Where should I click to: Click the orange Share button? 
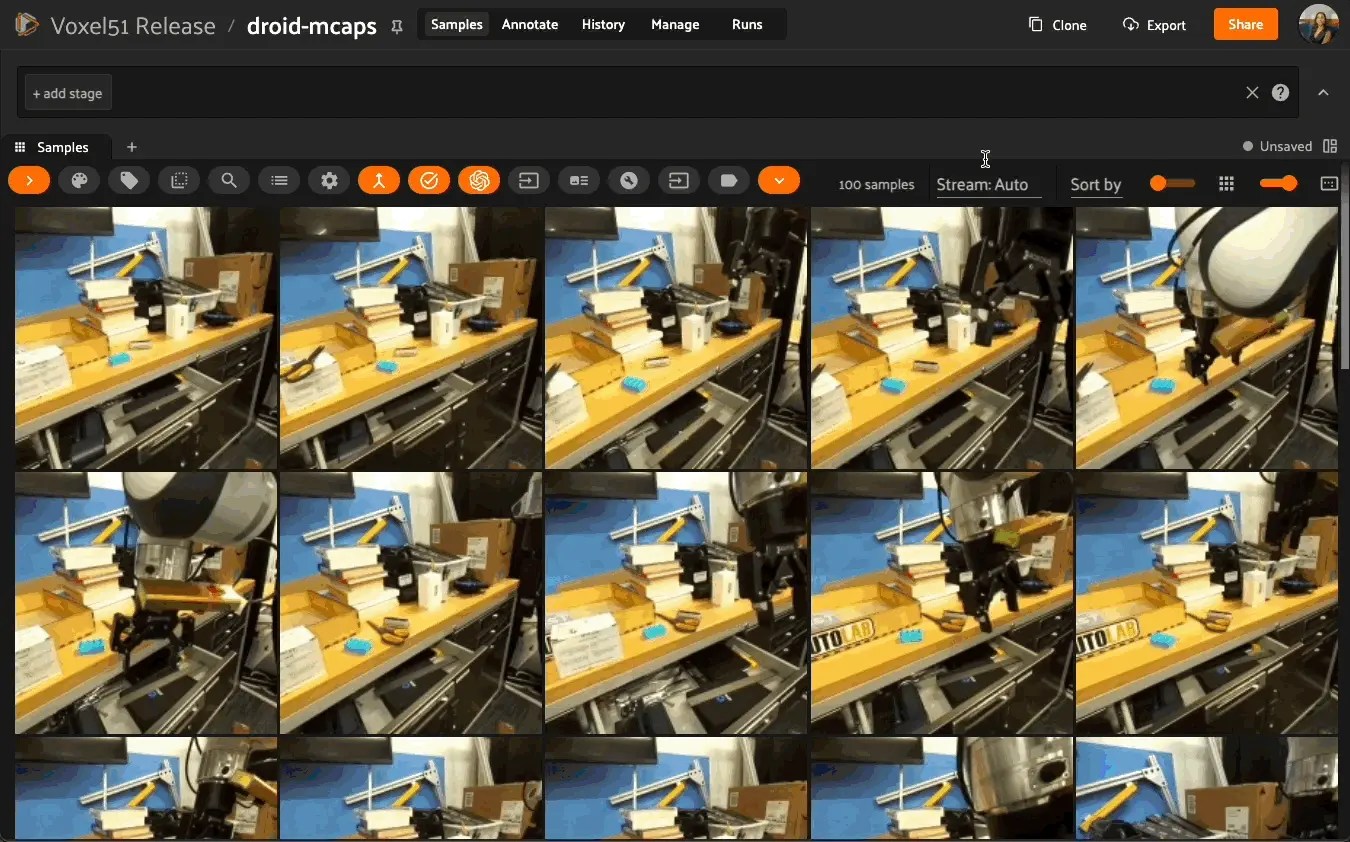coord(1246,24)
